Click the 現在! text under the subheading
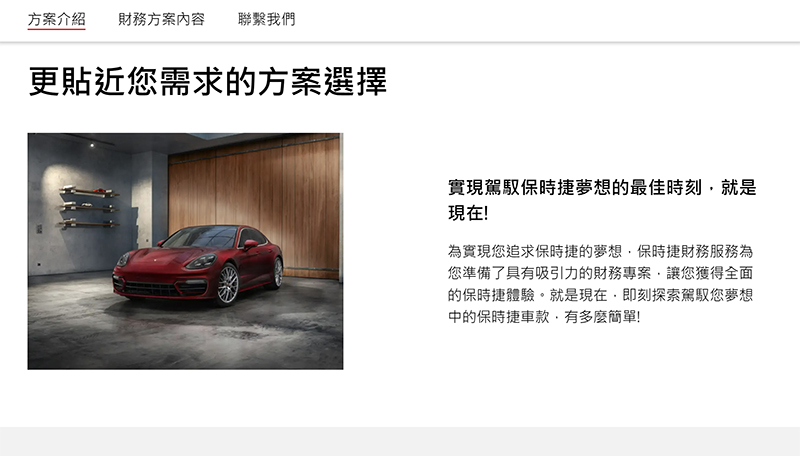 click(468, 213)
